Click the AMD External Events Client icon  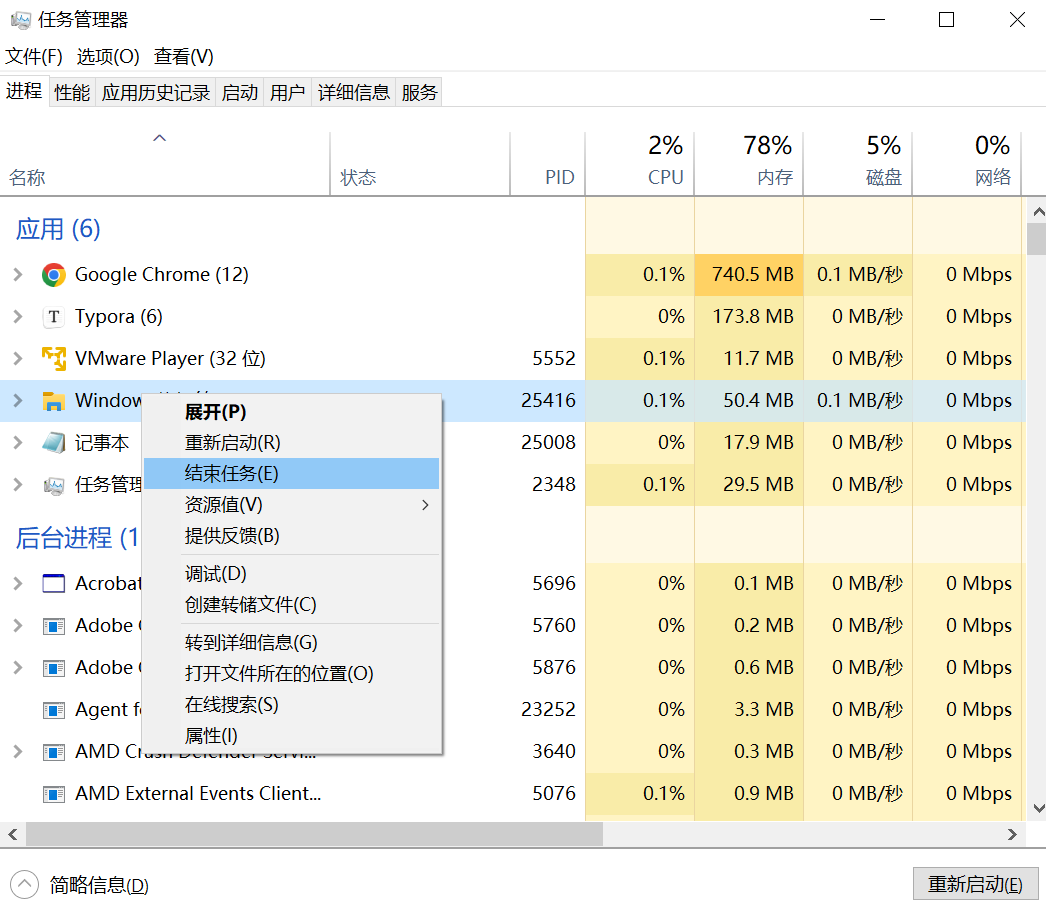[53, 794]
